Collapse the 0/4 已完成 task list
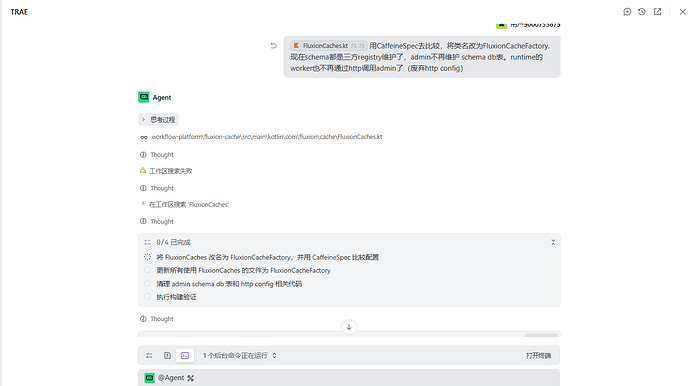The height and width of the screenshot is (386, 690). point(553,243)
